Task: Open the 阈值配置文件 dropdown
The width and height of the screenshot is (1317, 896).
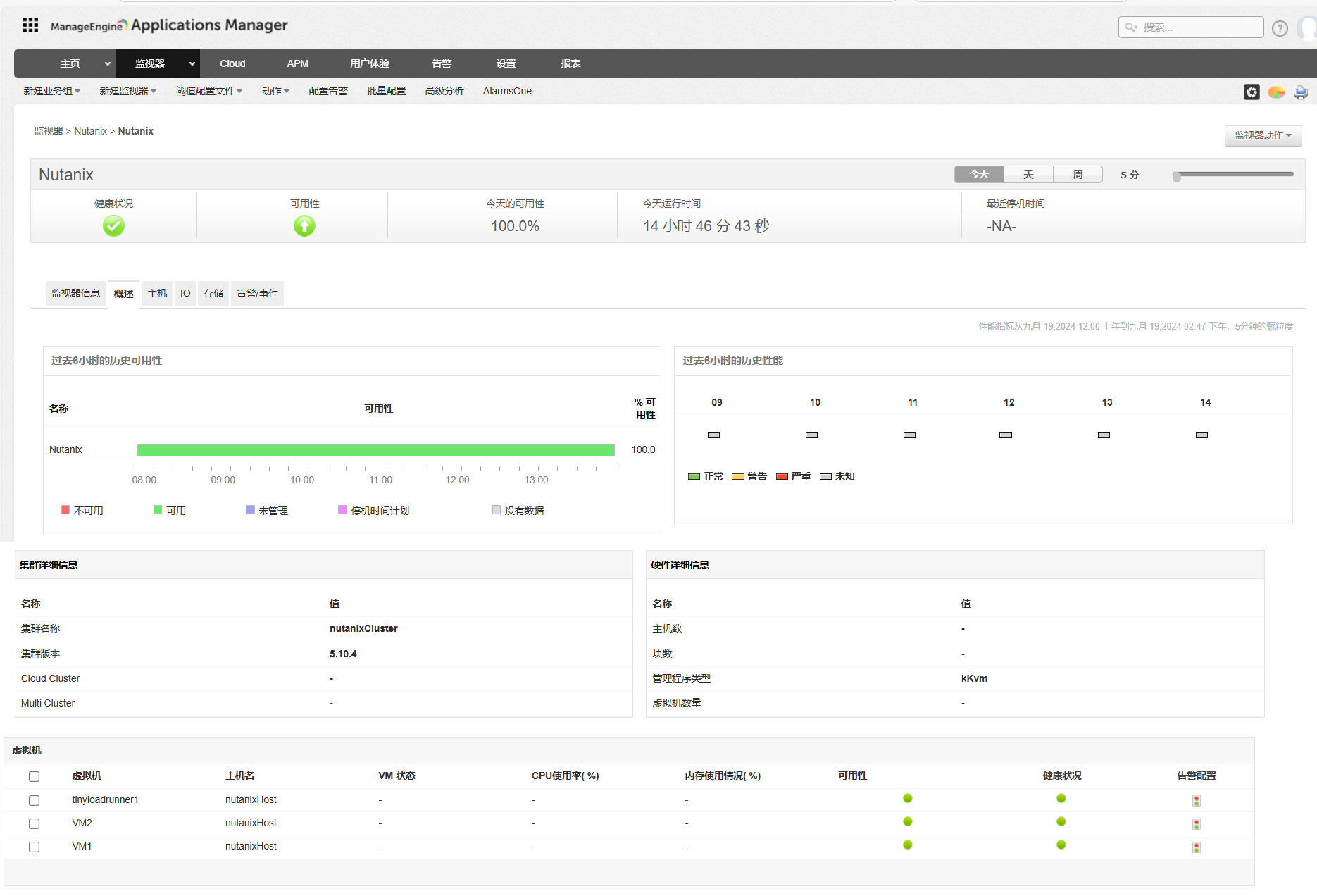Action: [x=209, y=91]
